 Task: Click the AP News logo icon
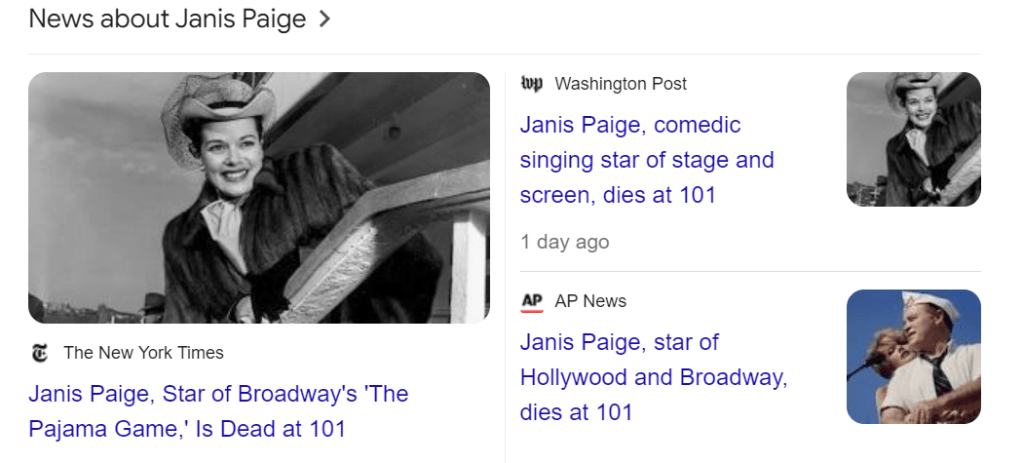(x=532, y=301)
